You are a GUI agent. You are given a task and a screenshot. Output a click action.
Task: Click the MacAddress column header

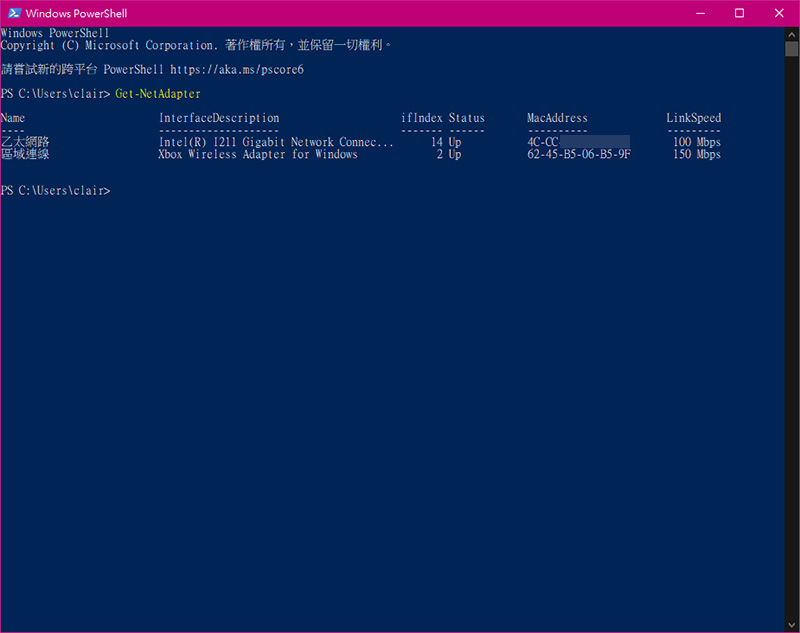(x=557, y=118)
